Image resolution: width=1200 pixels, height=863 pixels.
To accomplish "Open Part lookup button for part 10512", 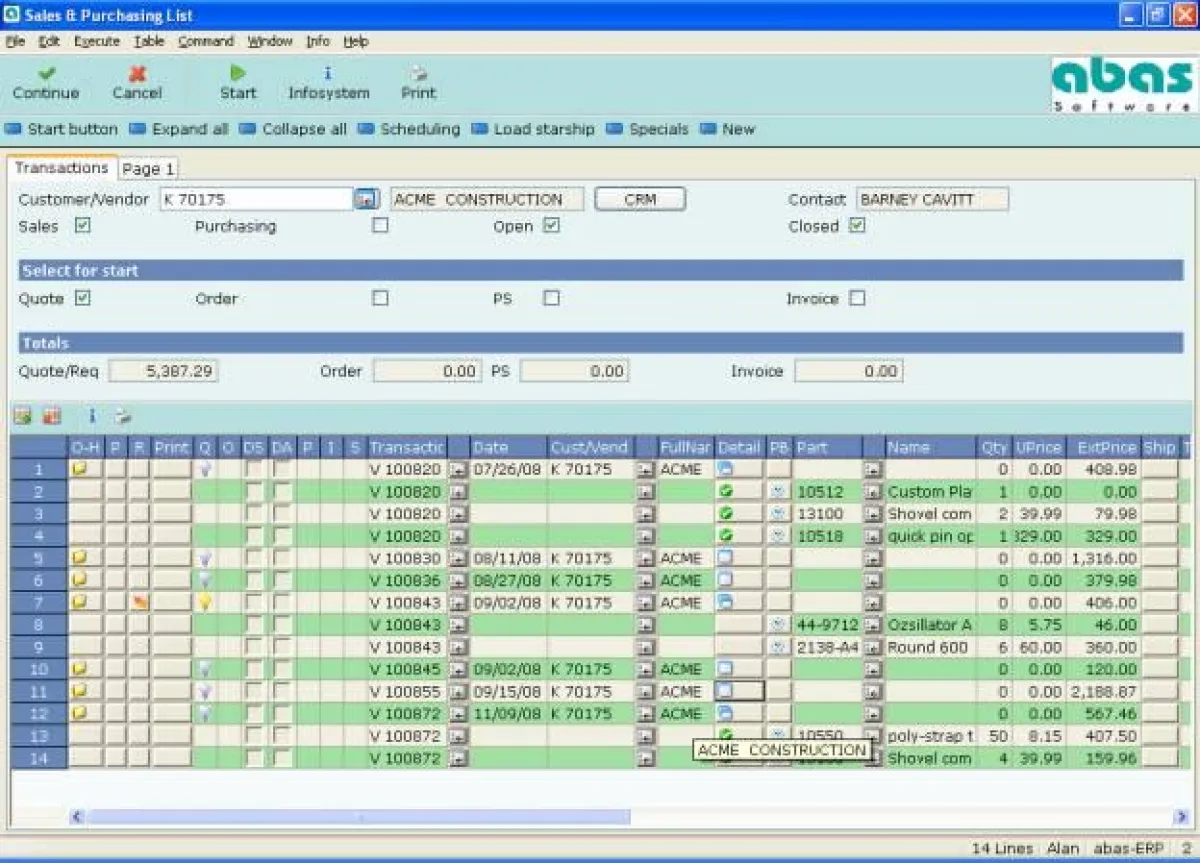I will [x=873, y=492].
